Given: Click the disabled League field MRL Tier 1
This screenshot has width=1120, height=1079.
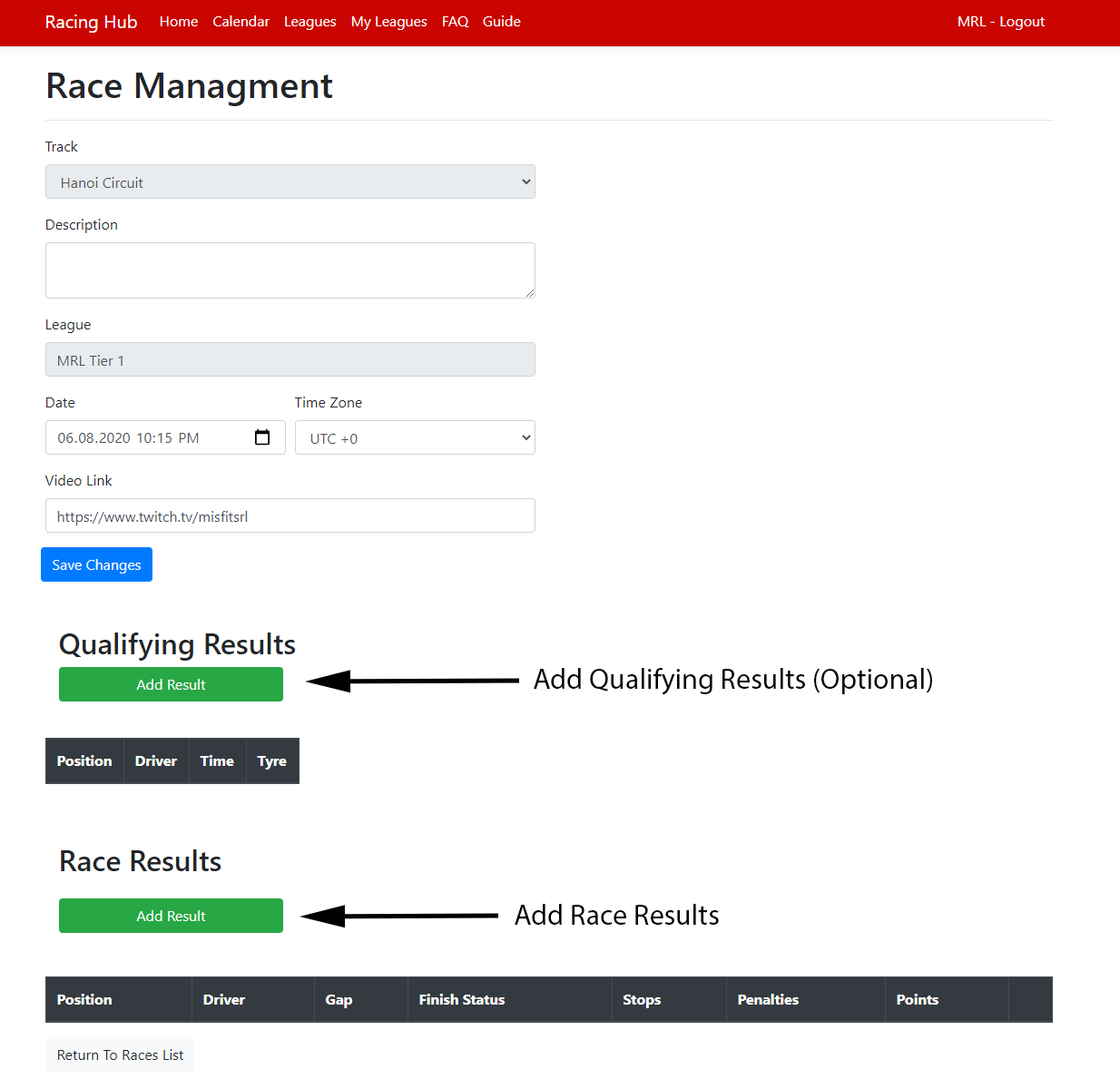Looking at the screenshot, I should (x=290, y=359).
